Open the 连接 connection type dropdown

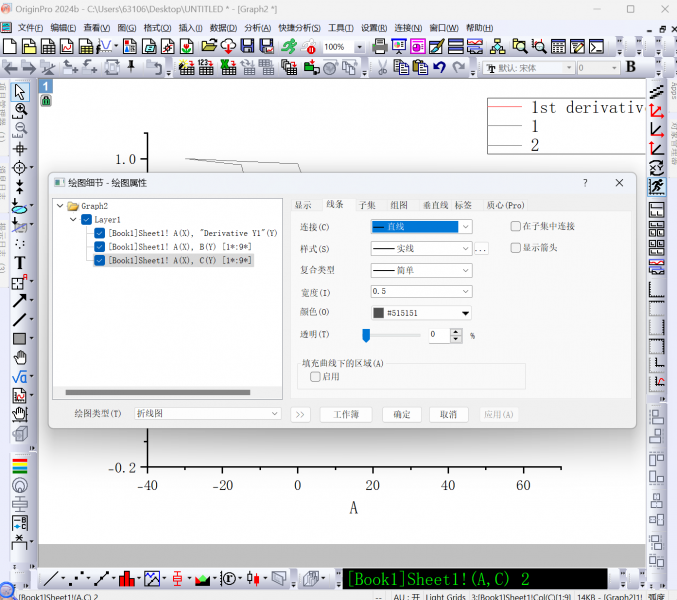[x=421, y=227]
